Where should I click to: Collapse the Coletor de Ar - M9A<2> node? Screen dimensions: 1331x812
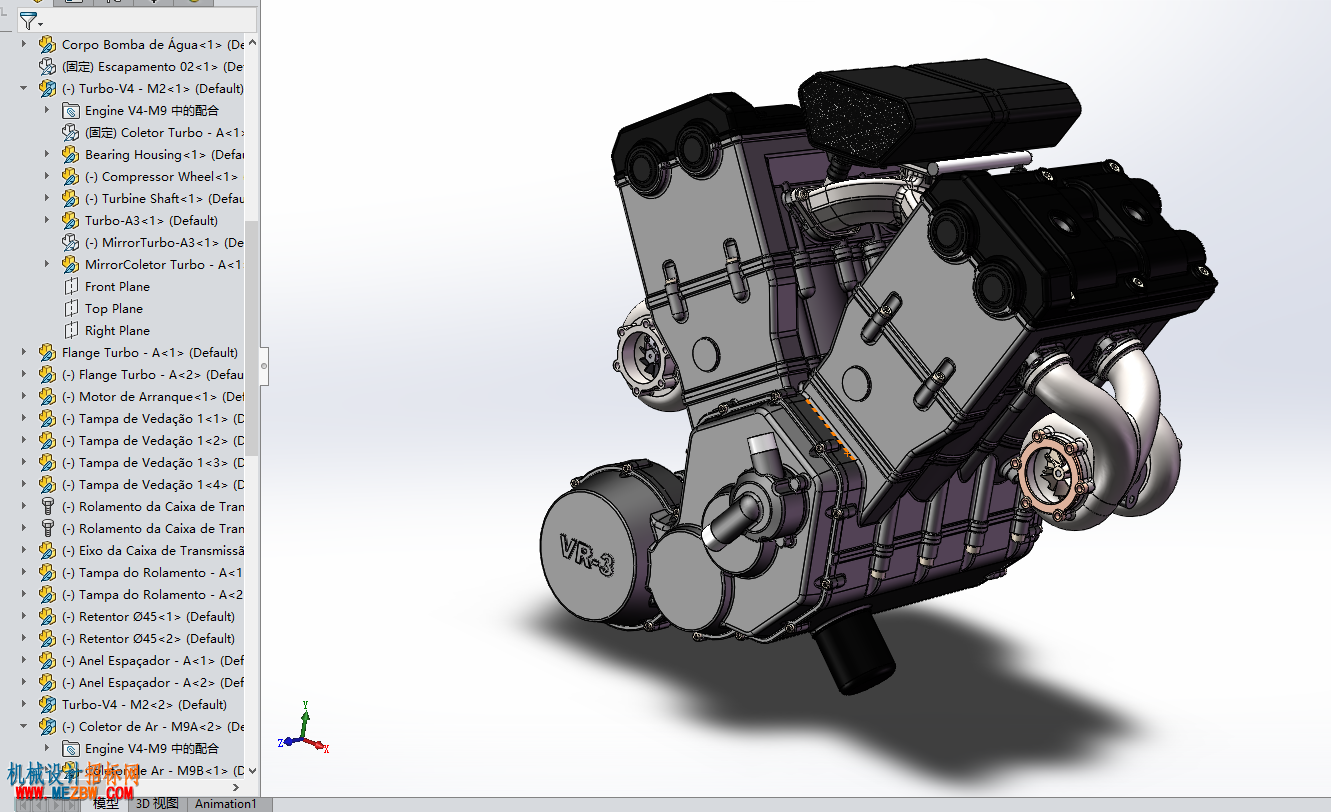click(x=24, y=726)
